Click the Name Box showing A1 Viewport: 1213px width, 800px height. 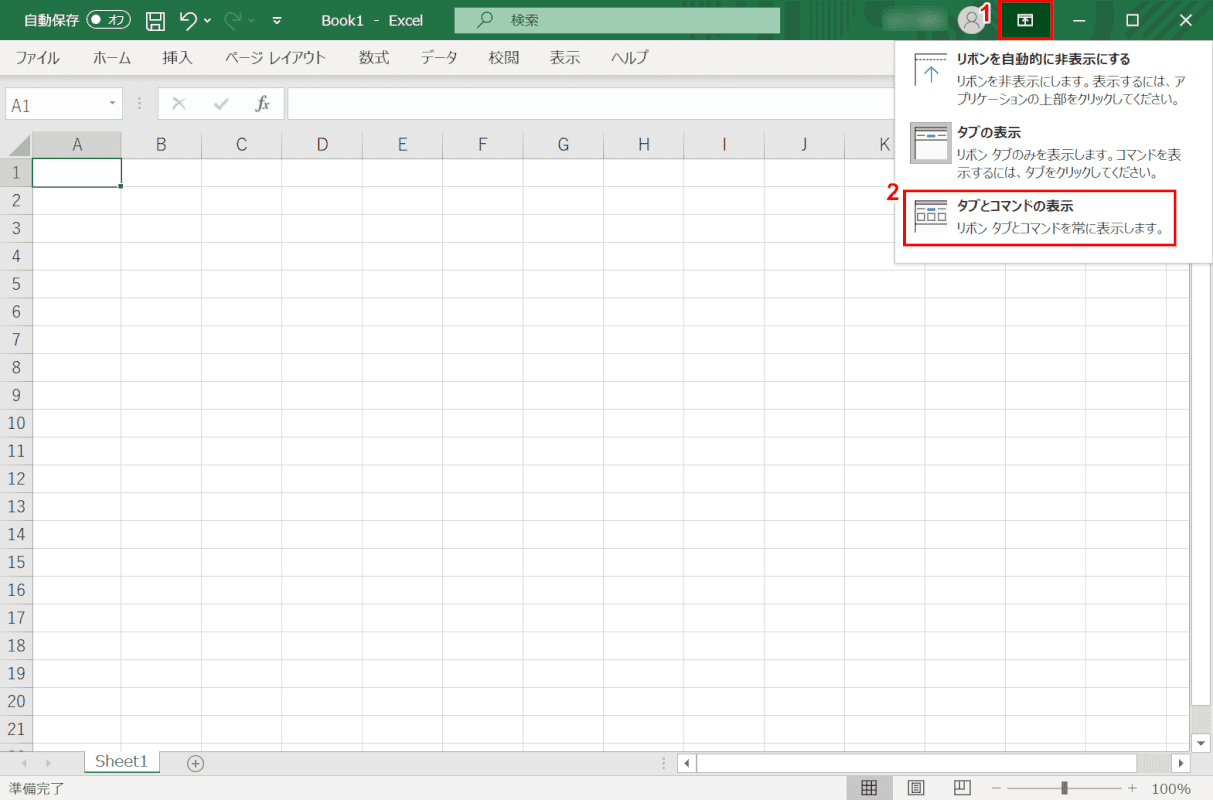point(55,104)
